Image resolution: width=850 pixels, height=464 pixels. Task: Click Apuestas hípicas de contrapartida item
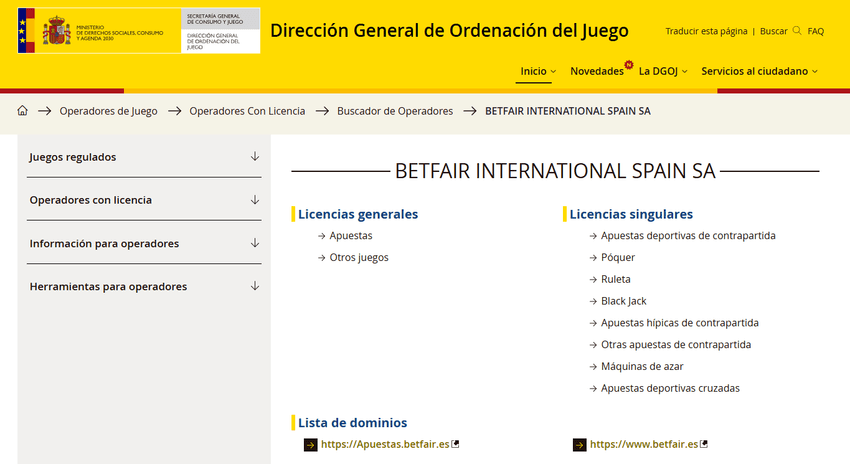(679, 323)
